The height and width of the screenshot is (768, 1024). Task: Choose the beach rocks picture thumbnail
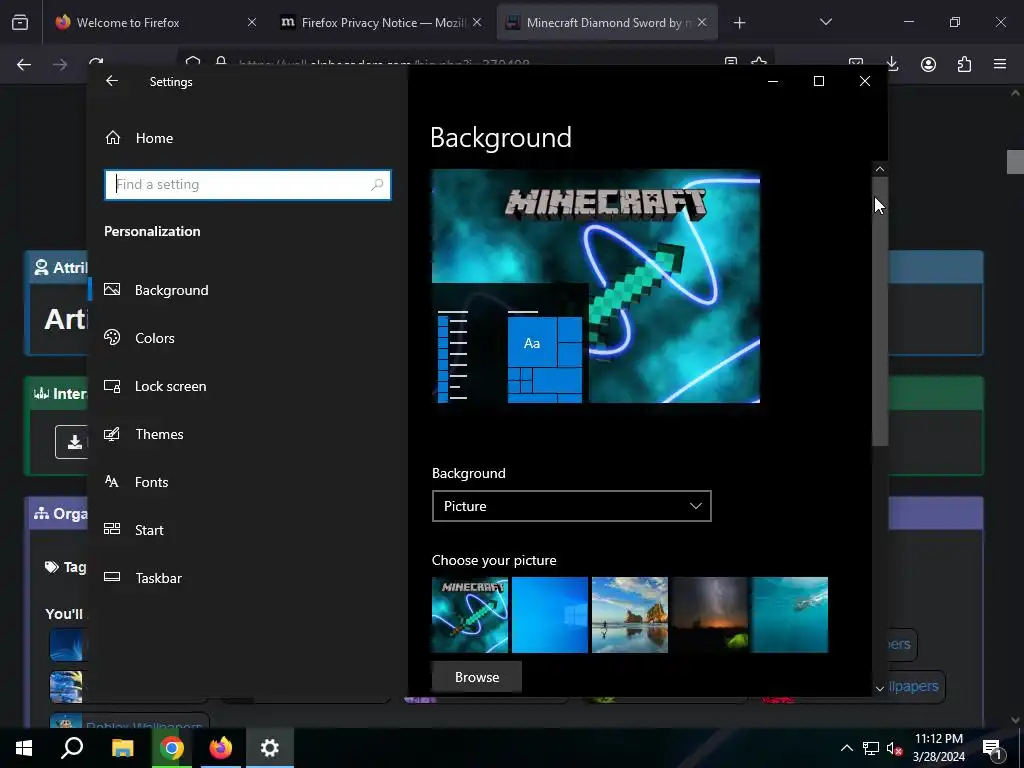tap(630, 615)
